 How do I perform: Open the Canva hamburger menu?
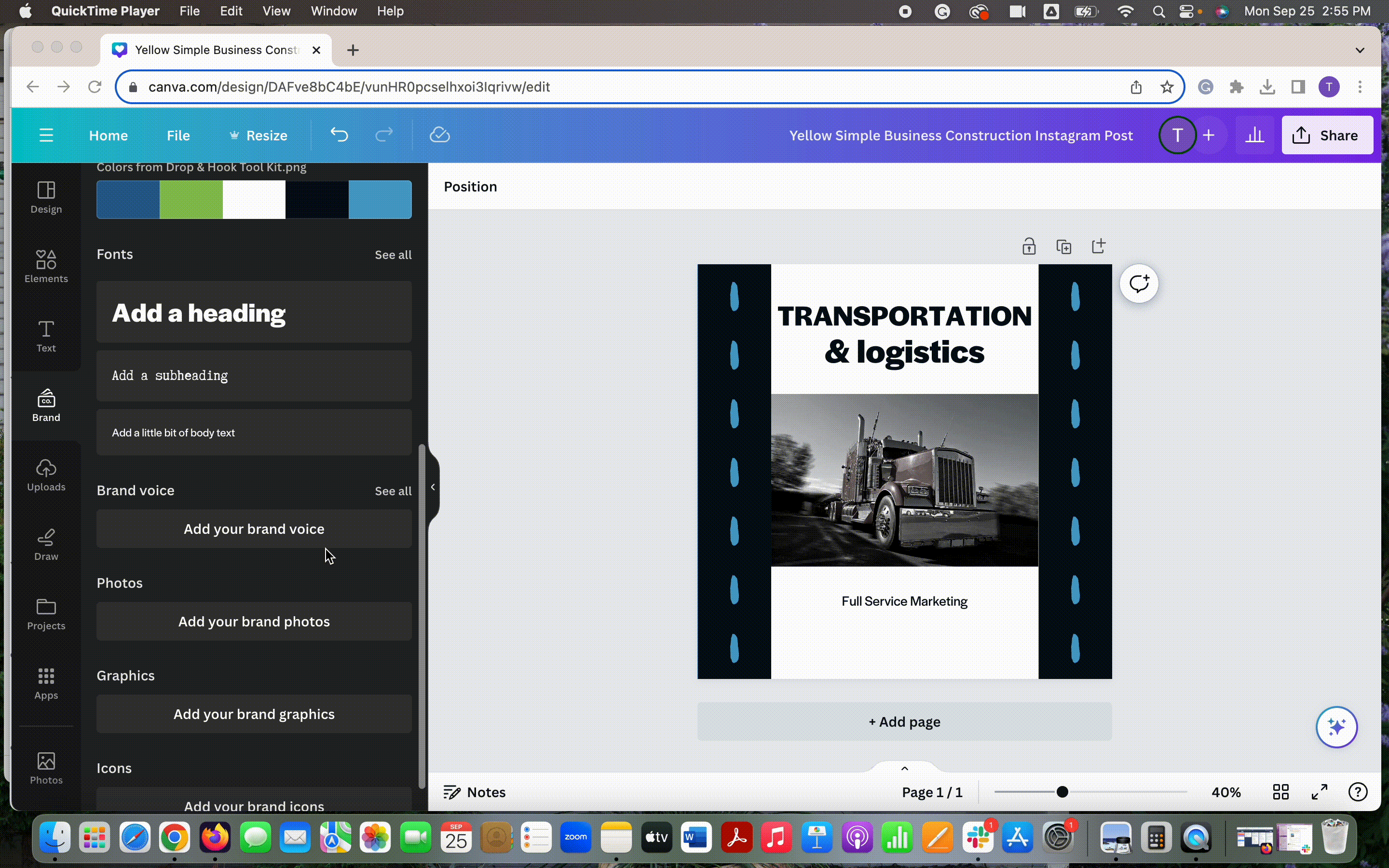[46, 136]
